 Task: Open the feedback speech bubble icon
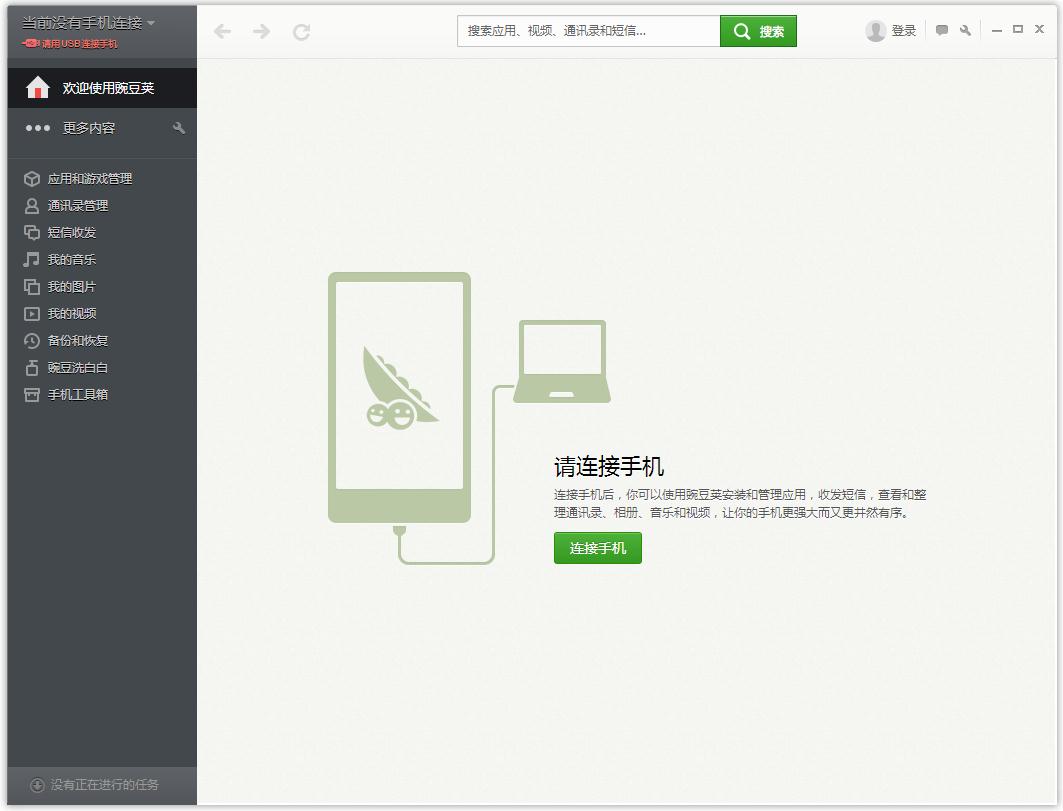pos(942,30)
